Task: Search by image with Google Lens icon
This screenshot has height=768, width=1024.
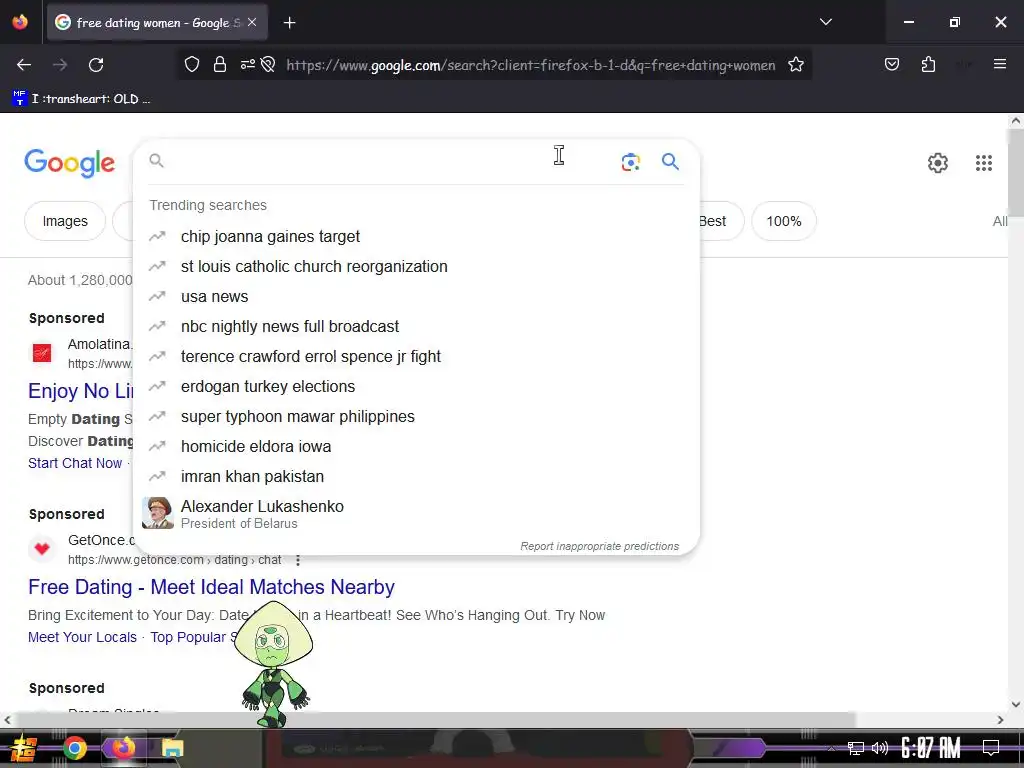Action: [x=630, y=161]
